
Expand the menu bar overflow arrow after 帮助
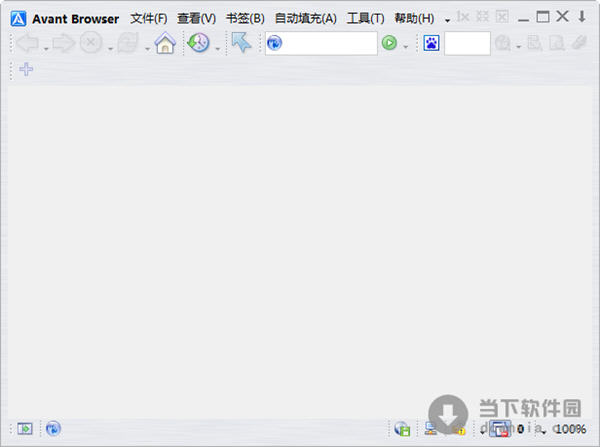(447, 19)
